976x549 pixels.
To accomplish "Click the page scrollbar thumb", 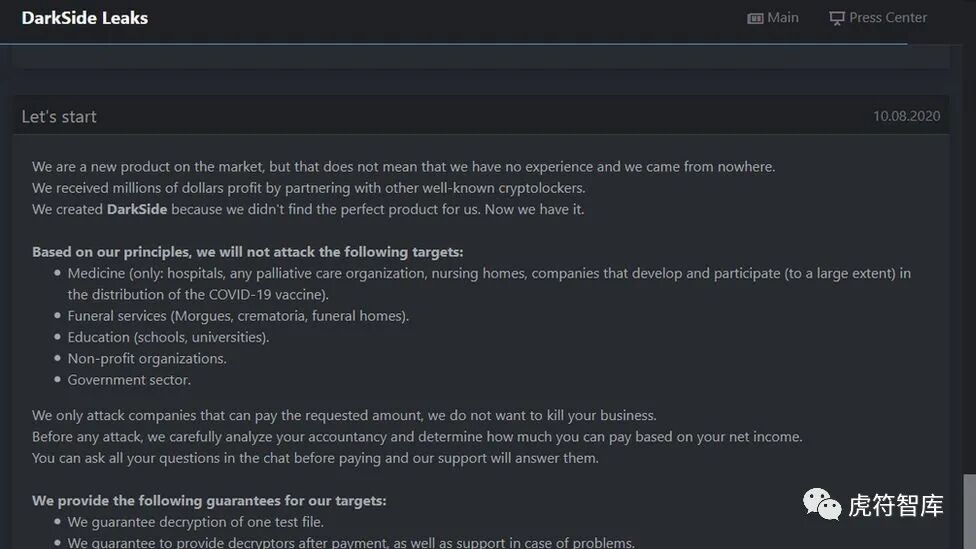I will (x=969, y=511).
